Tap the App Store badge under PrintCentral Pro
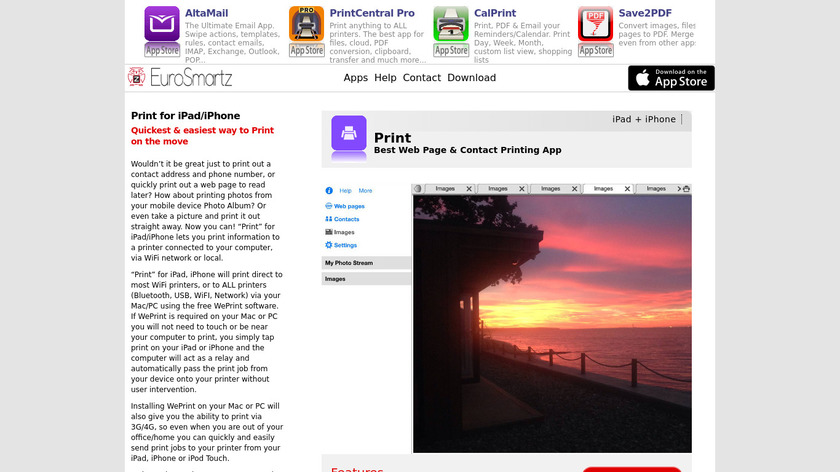The width and height of the screenshot is (840, 472). (306, 50)
